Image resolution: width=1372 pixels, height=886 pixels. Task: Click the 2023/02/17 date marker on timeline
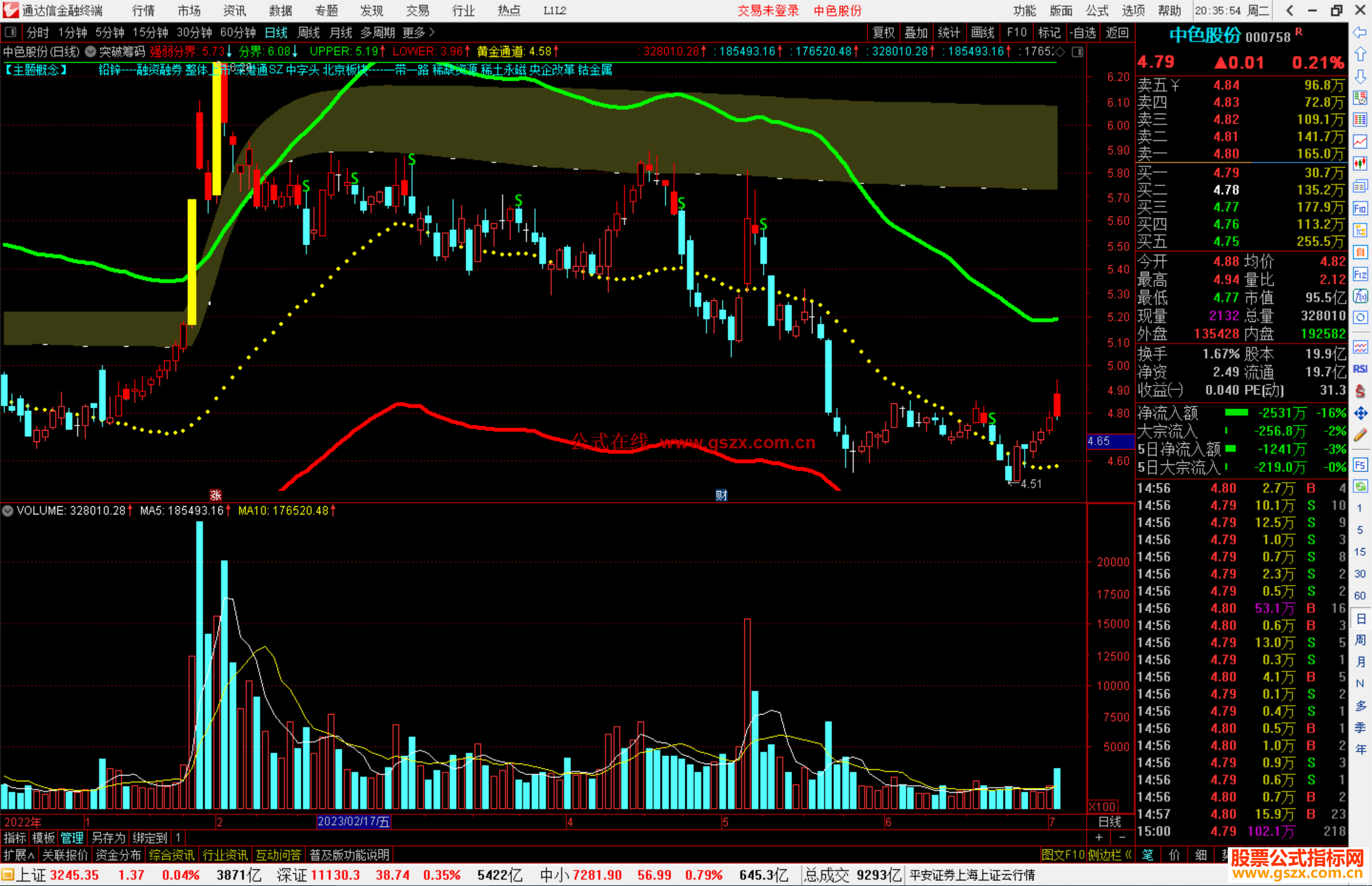coord(353,821)
